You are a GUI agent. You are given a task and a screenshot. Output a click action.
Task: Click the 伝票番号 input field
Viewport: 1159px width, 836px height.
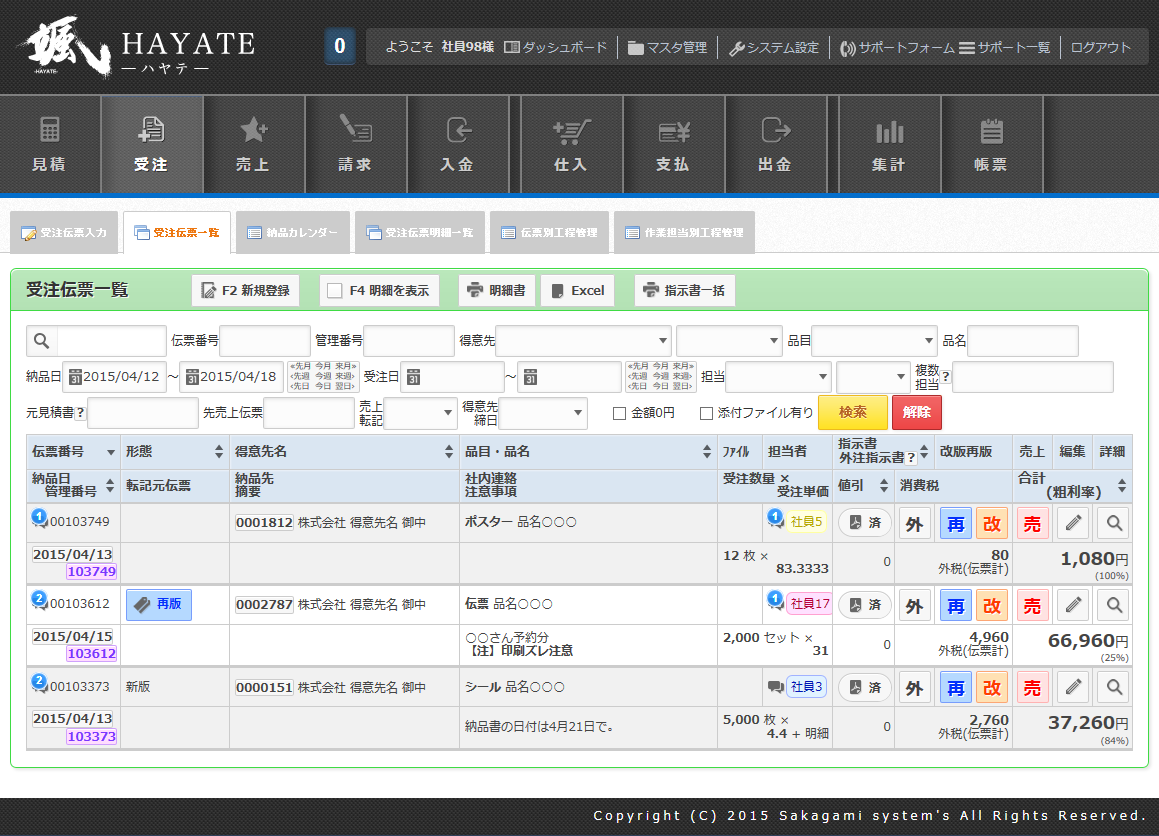pyautogui.click(x=264, y=341)
